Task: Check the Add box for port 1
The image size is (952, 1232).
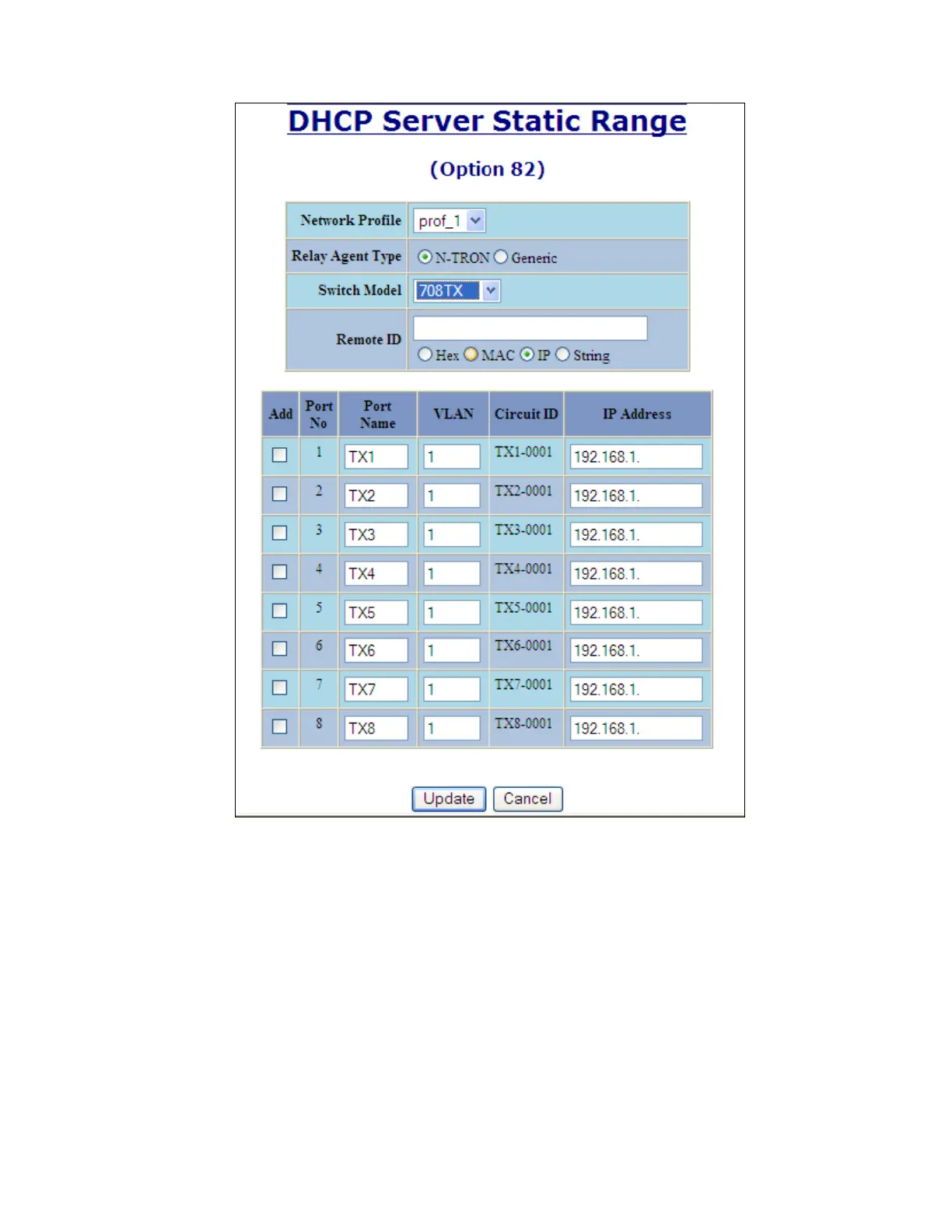Action: click(x=279, y=455)
